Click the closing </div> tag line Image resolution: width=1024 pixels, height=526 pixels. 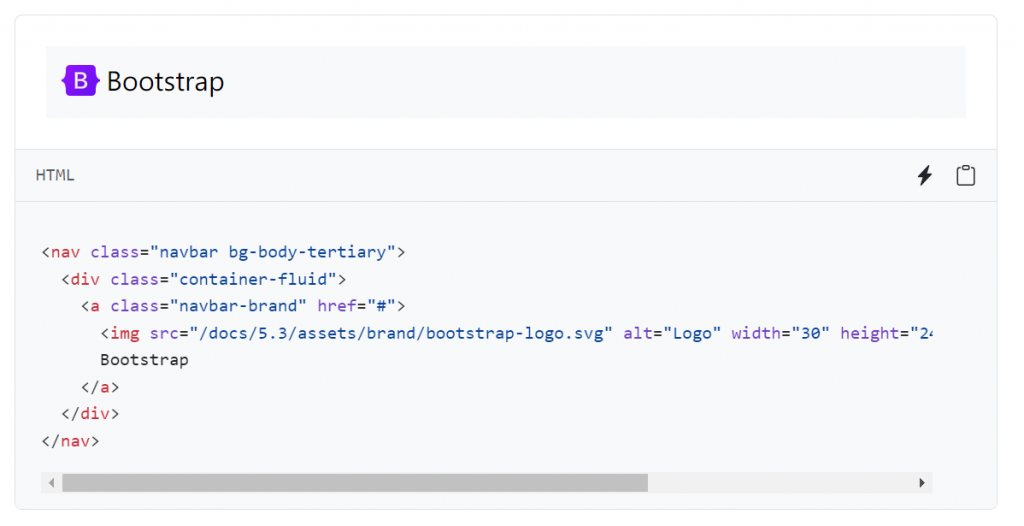click(x=90, y=414)
